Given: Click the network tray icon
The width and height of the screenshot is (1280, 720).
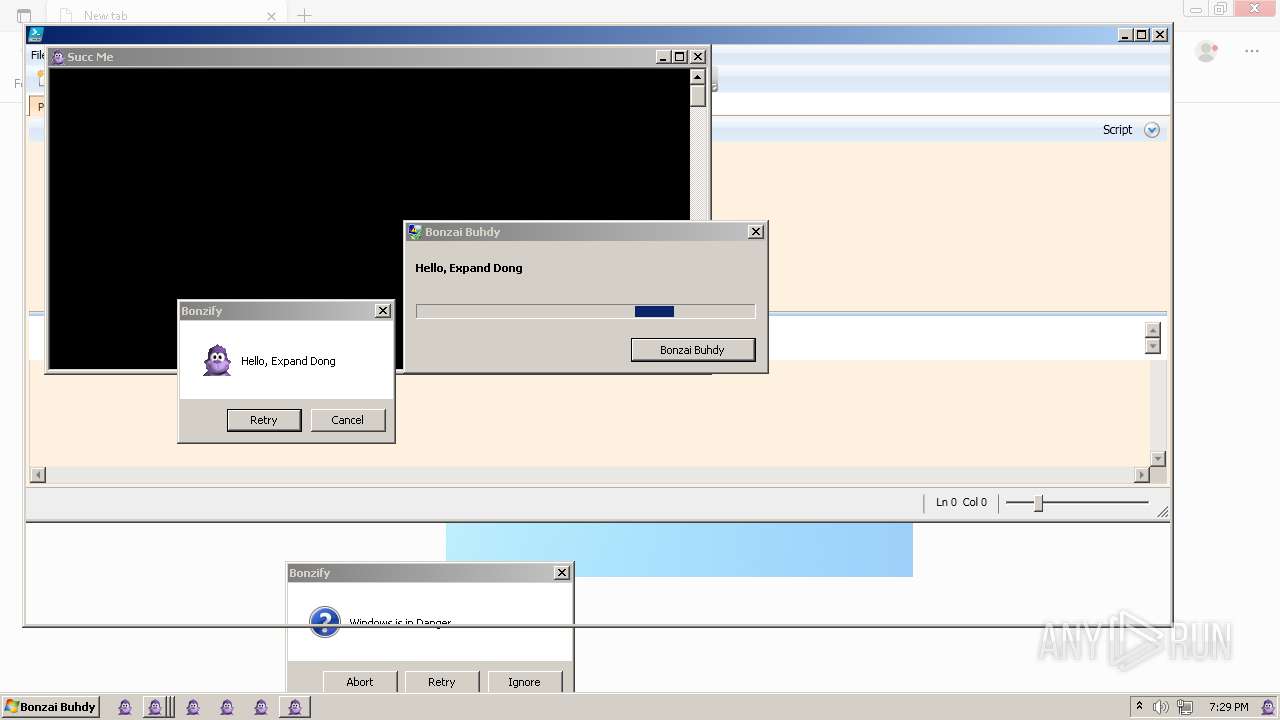Looking at the screenshot, I should 1185,707.
